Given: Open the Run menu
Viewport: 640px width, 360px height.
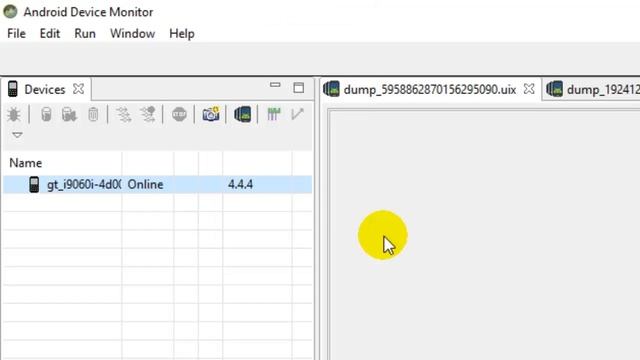Looking at the screenshot, I should tap(85, 33).
